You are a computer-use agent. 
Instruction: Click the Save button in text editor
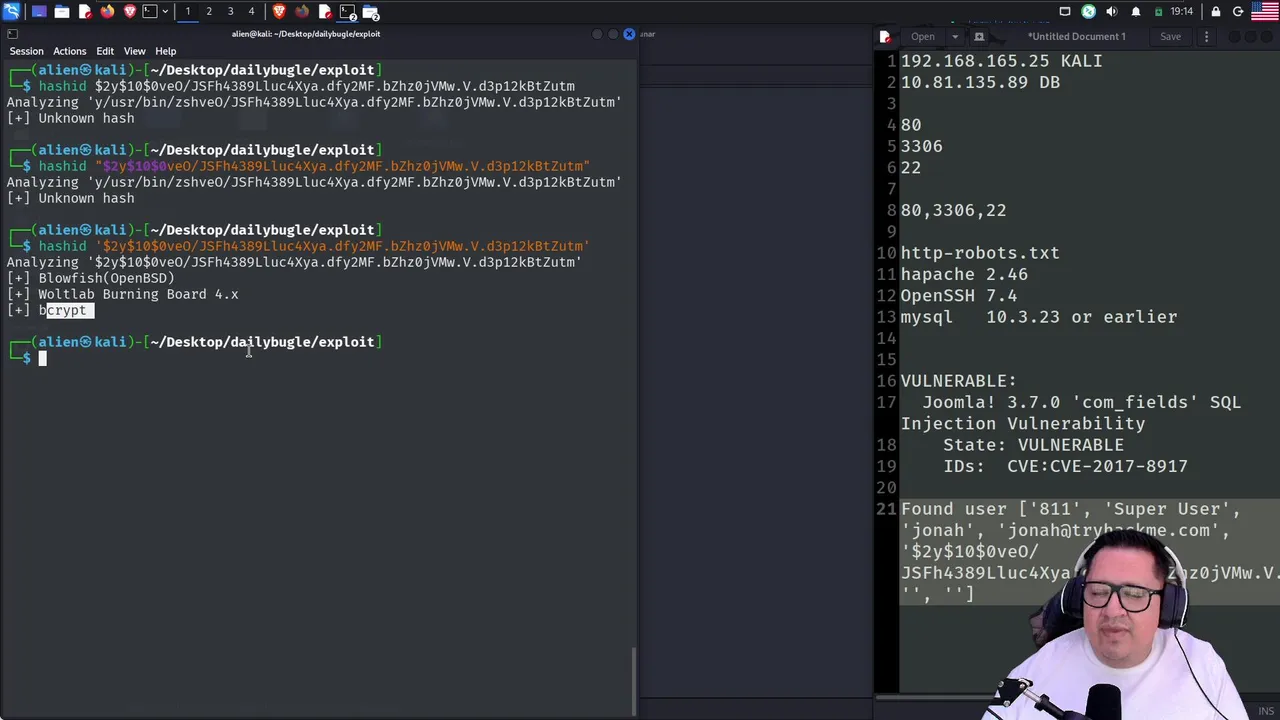coord(1170,37)
